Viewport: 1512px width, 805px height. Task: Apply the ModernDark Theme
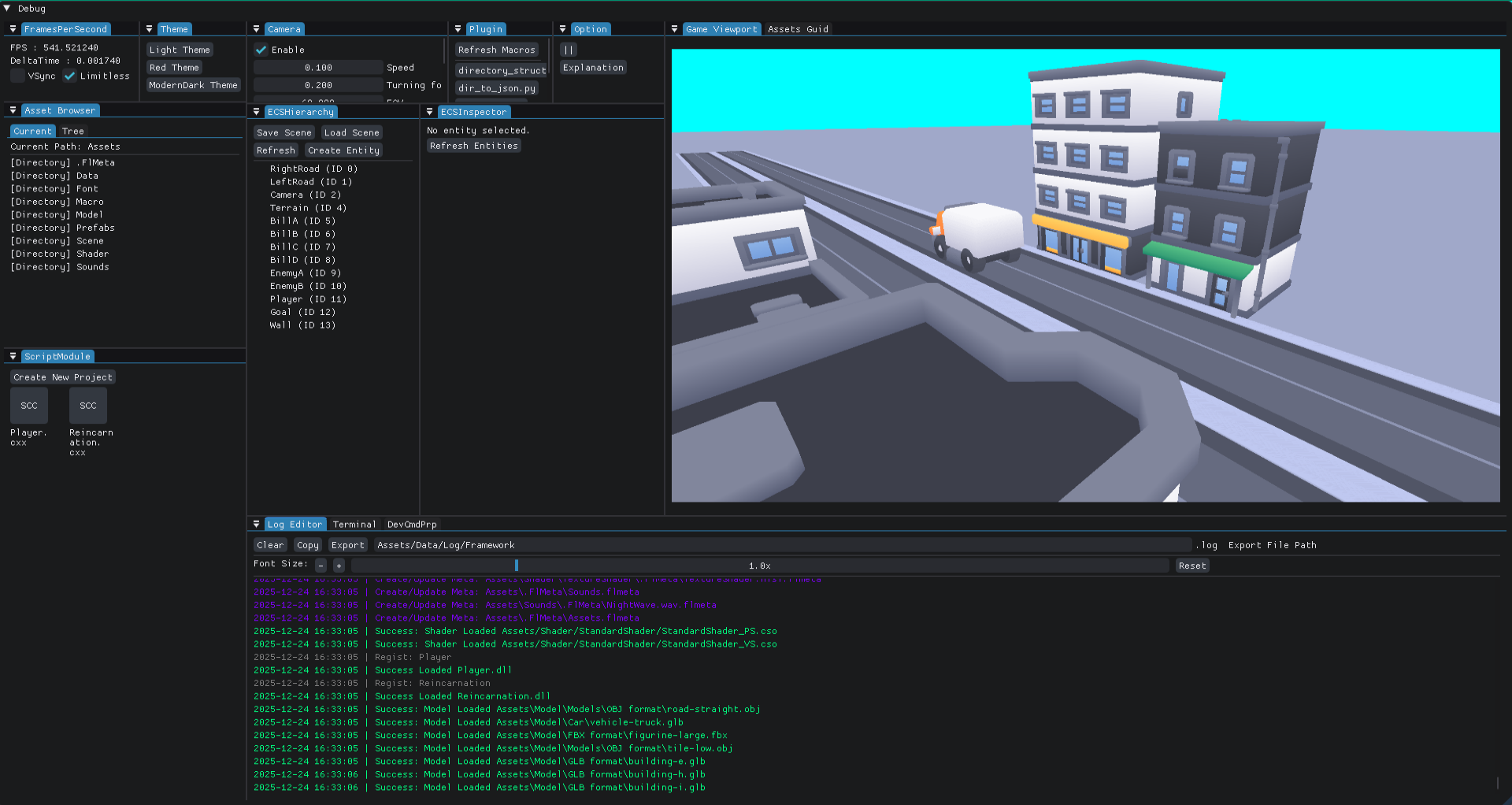coord(193,85)
